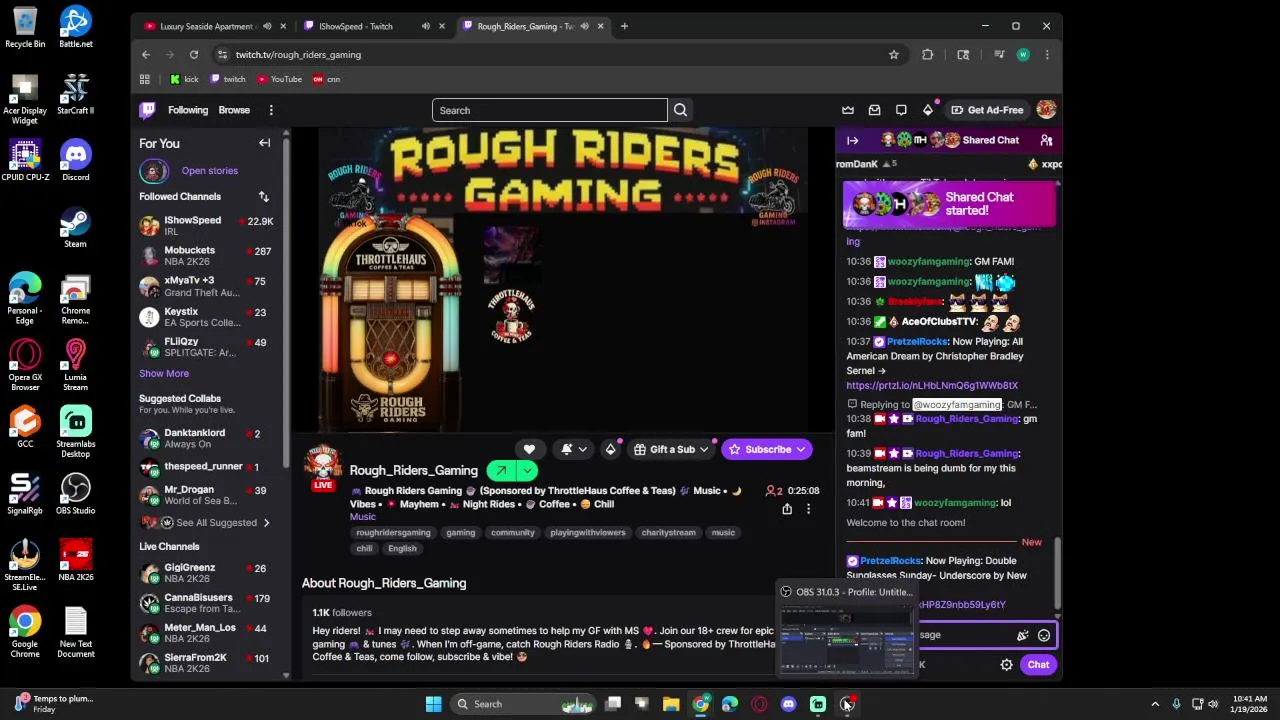Click the green arrow button by channel name

501,470
